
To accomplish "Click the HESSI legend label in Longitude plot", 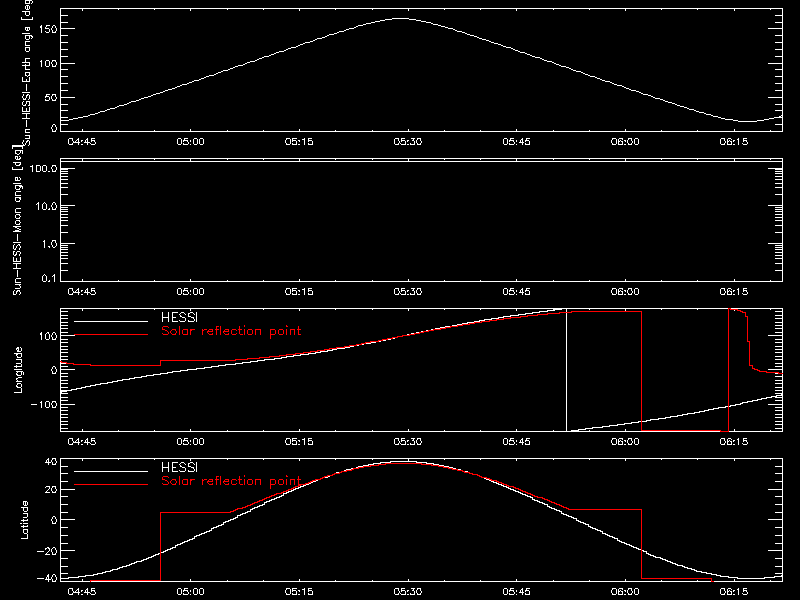I will [179, 317].
